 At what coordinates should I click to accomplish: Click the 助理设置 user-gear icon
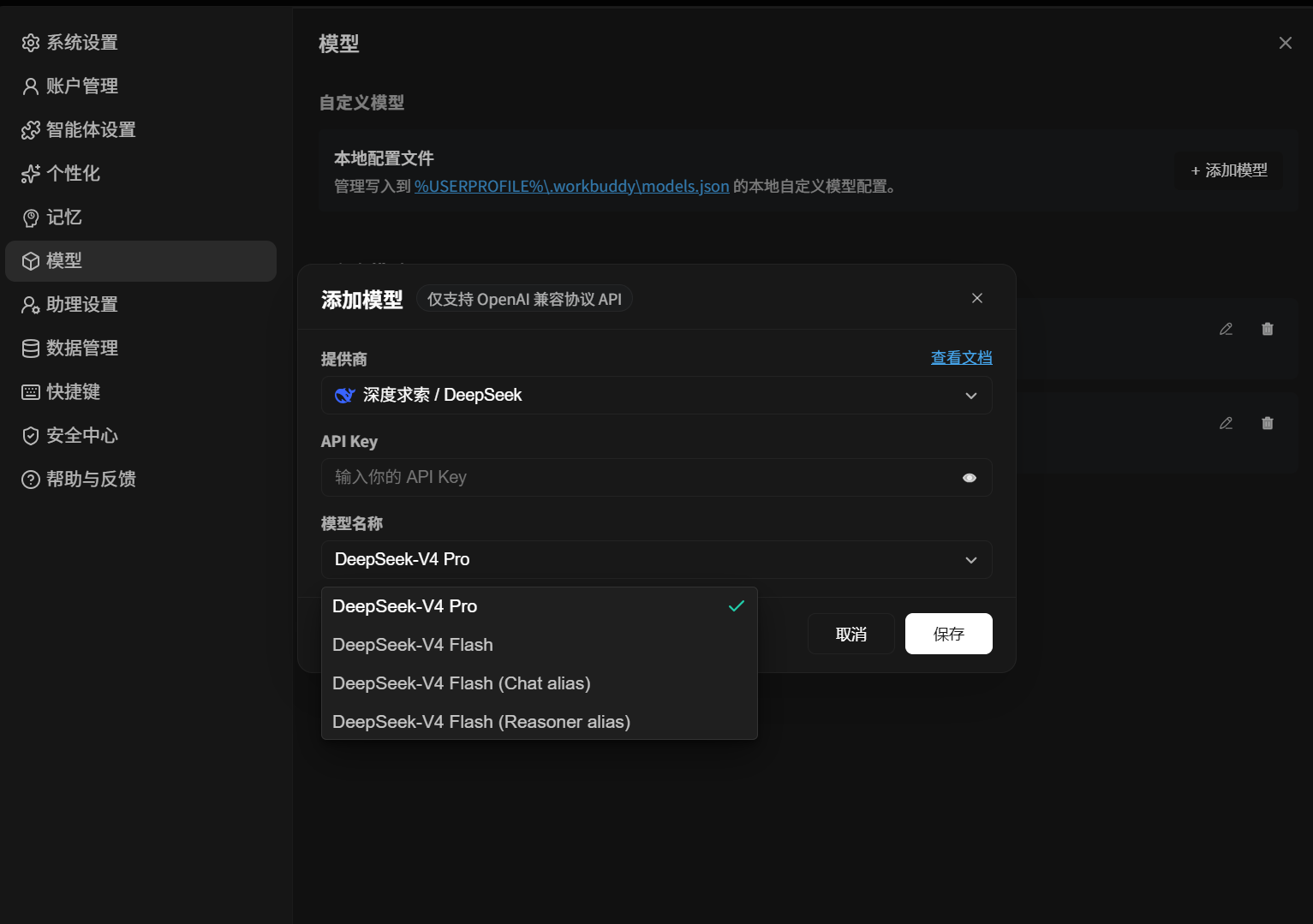point(31,305)
